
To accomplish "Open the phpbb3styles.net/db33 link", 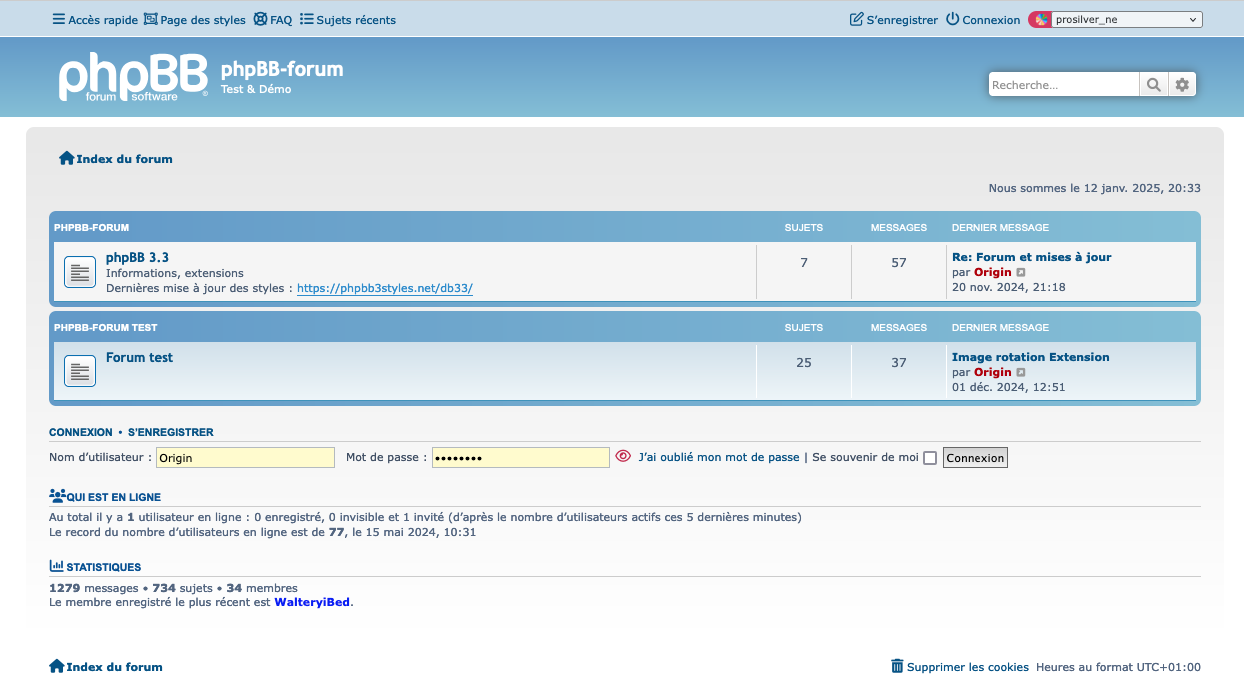I will [385, 288].
